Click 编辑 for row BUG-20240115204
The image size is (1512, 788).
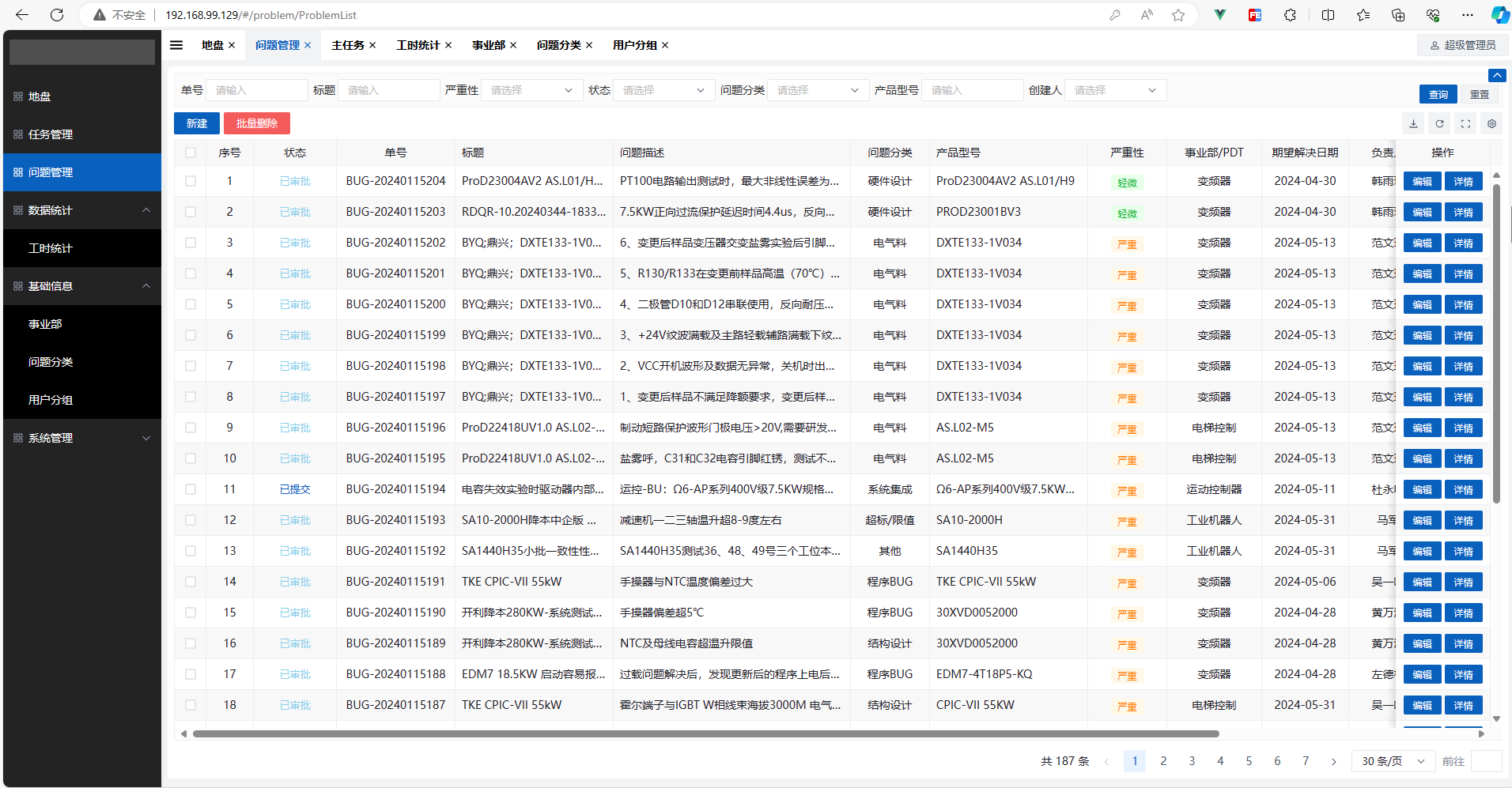point(1423,181)
